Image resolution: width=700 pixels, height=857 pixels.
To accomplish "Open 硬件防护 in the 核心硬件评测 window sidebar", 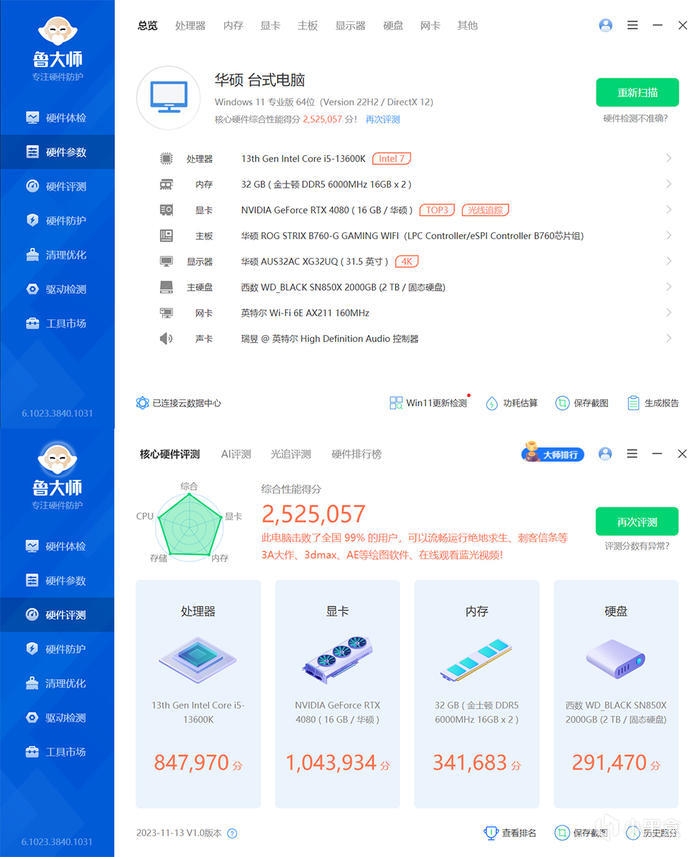I will [57, 649].
